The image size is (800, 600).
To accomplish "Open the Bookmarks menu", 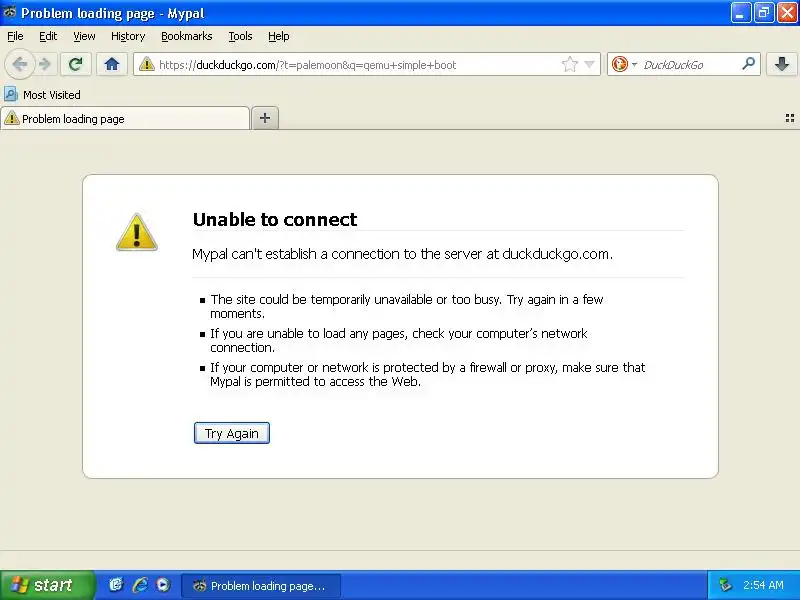I will click(x=187, y=36).
